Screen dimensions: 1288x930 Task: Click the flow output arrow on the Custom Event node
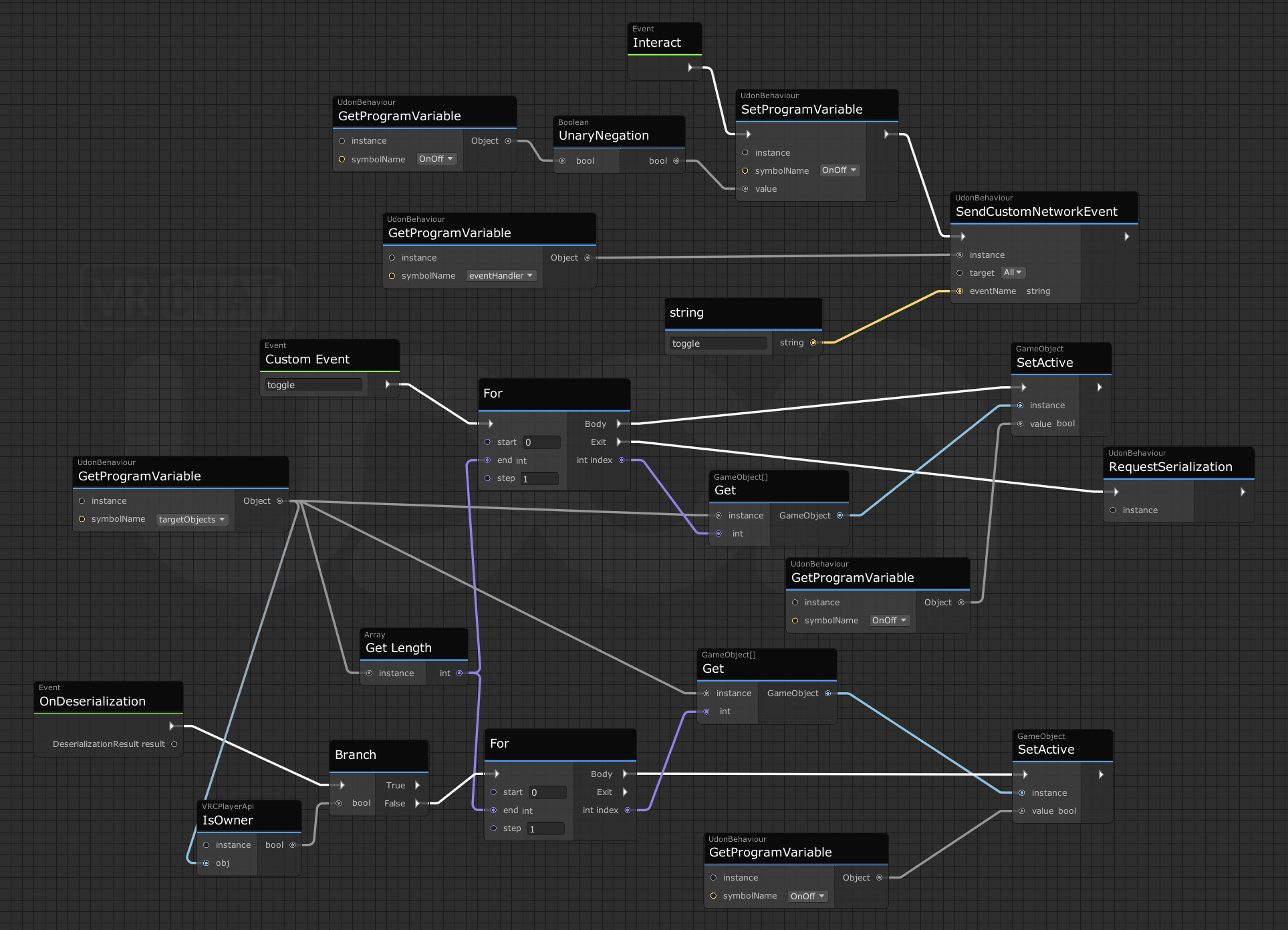pyautogui.click(x=388, y=384)
